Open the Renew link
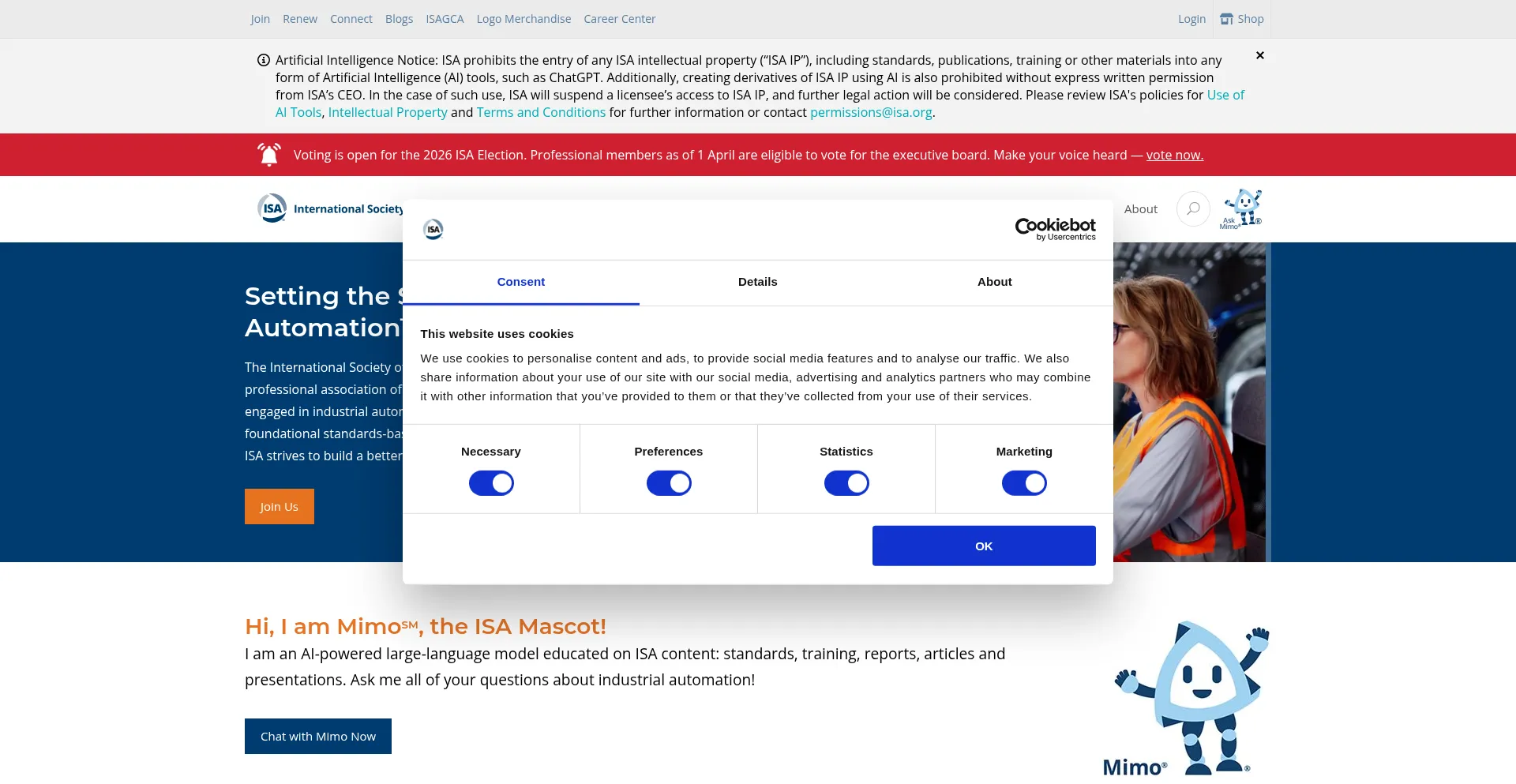Viewport: 1516px width, 784px height. click(300, 19)
